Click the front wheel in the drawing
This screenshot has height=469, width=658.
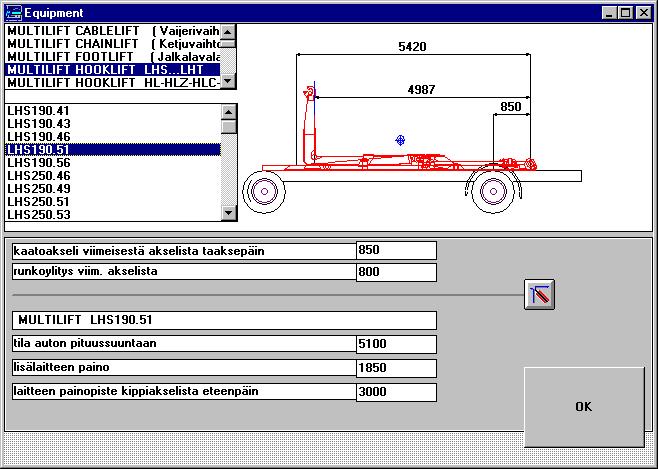(x=264, y=192)
